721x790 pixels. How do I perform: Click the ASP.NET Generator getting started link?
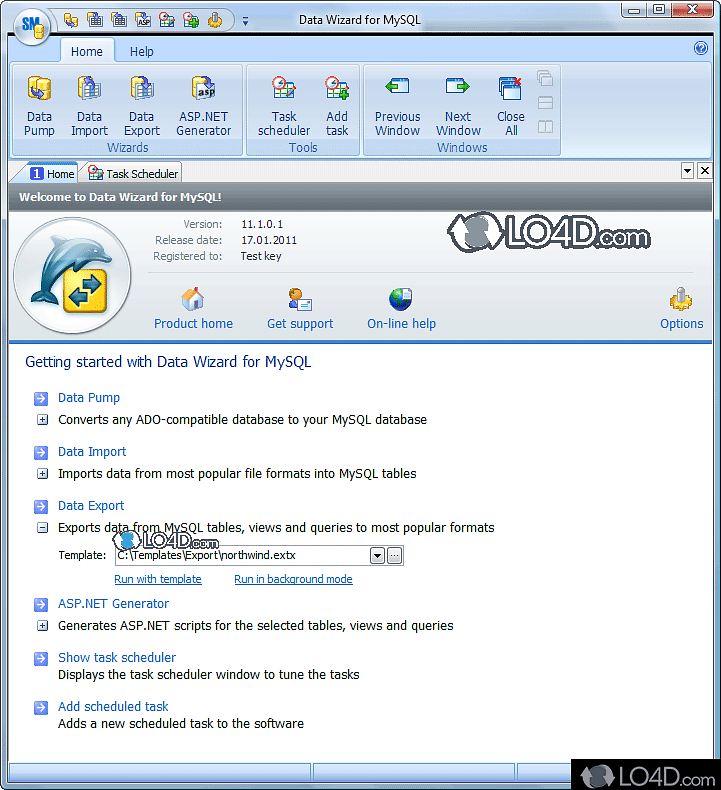(x=113, y=604)
